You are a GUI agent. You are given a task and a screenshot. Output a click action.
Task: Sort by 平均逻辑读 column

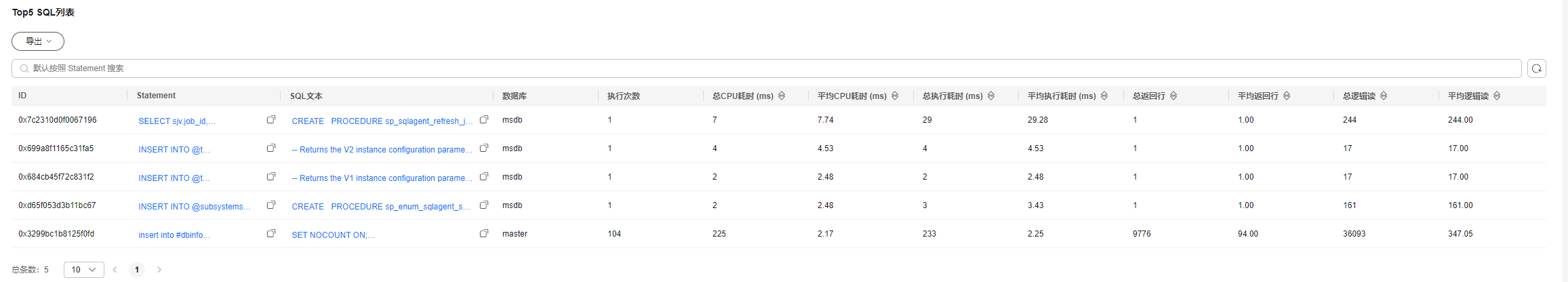point(1497,96)
